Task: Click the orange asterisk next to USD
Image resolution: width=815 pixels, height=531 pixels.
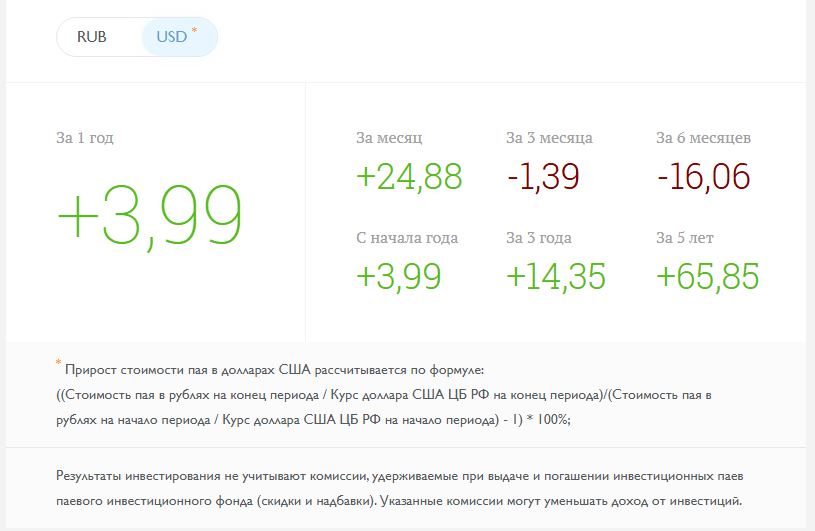Action: (x=194, y=31)
